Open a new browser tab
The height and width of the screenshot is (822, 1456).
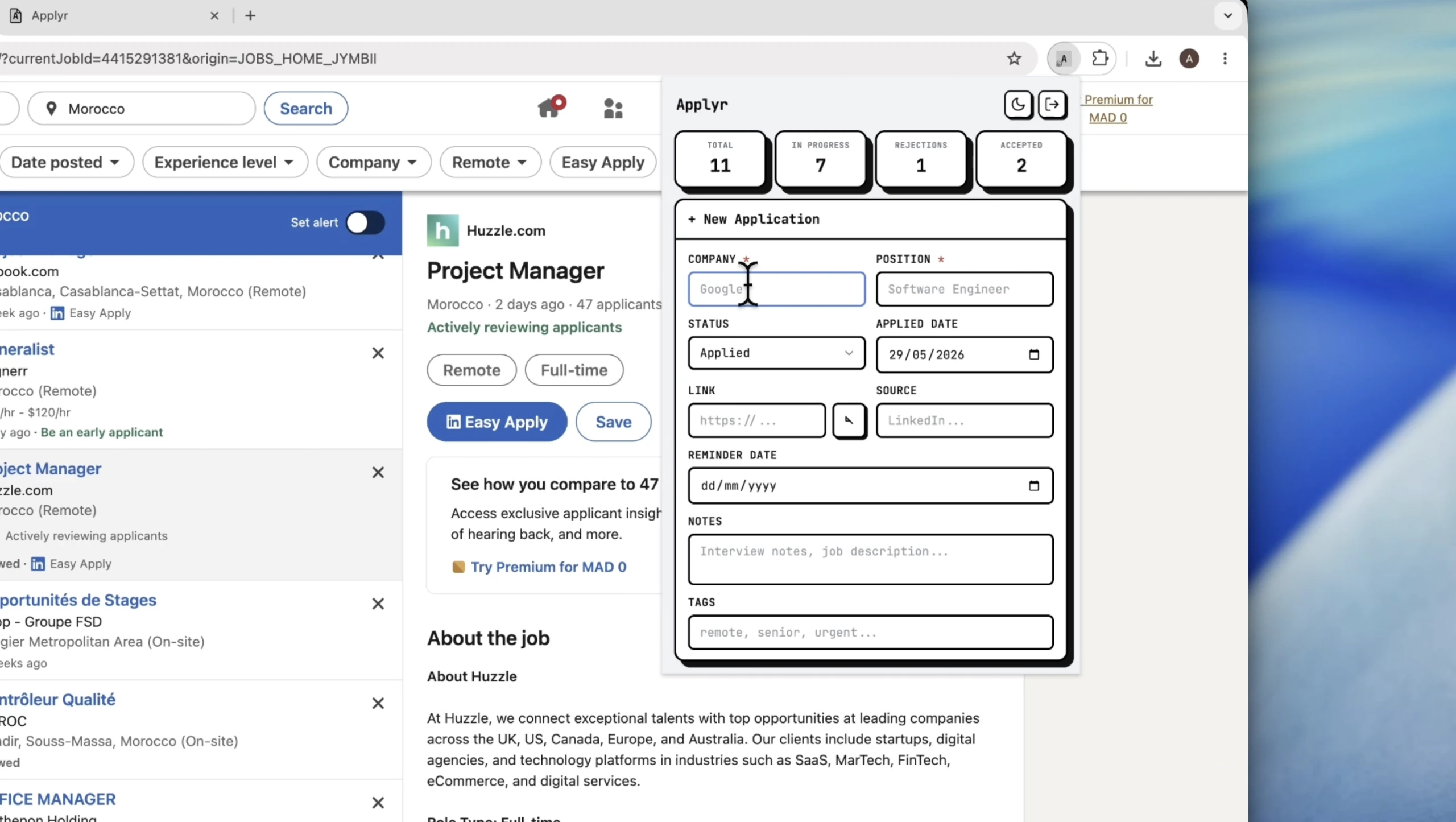[250, 15]
